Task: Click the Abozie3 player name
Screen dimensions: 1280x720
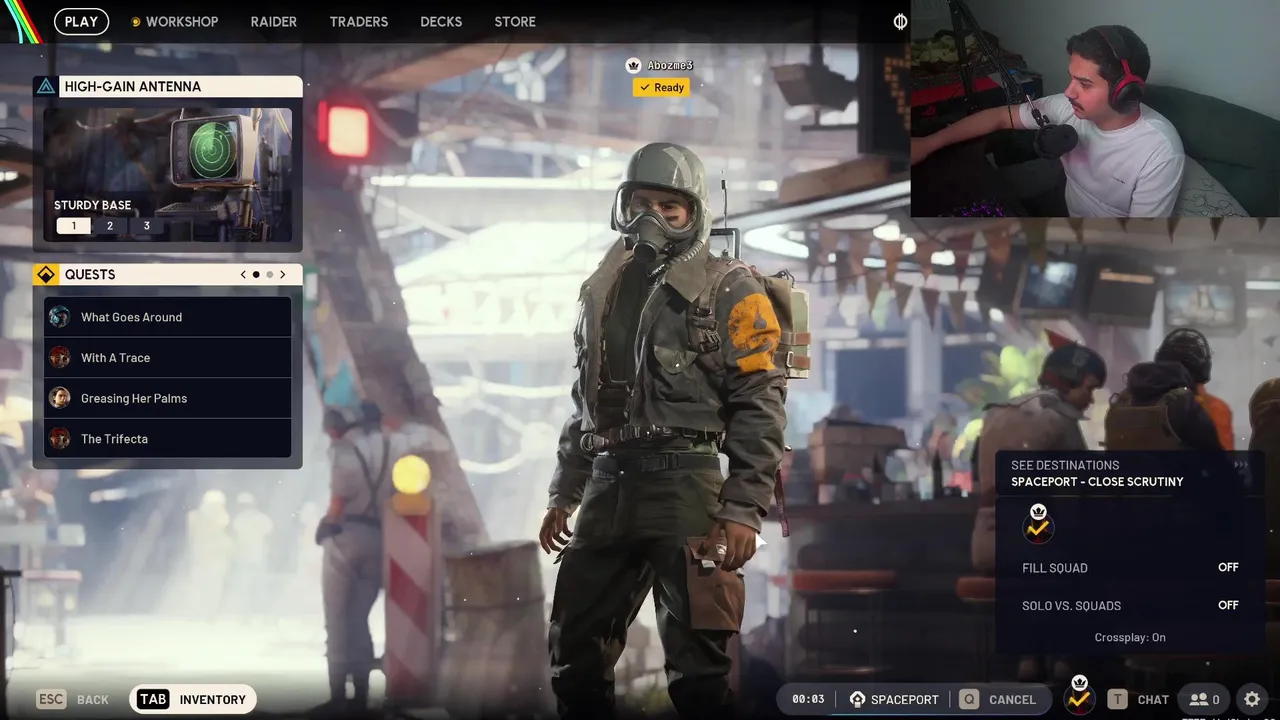Action: point(670,65)
